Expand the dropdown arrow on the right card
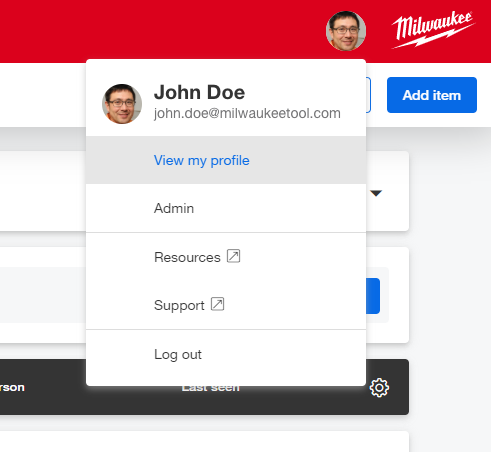491x452 pixels. (376, 193)
